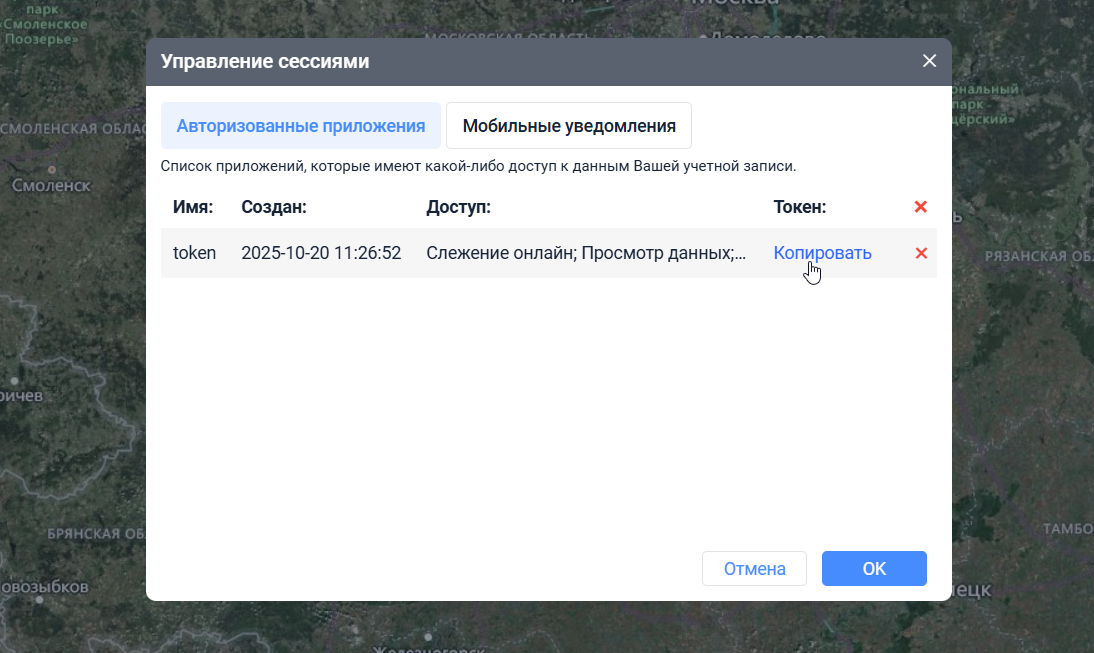Click the Доступ column header

coord(458,207)
